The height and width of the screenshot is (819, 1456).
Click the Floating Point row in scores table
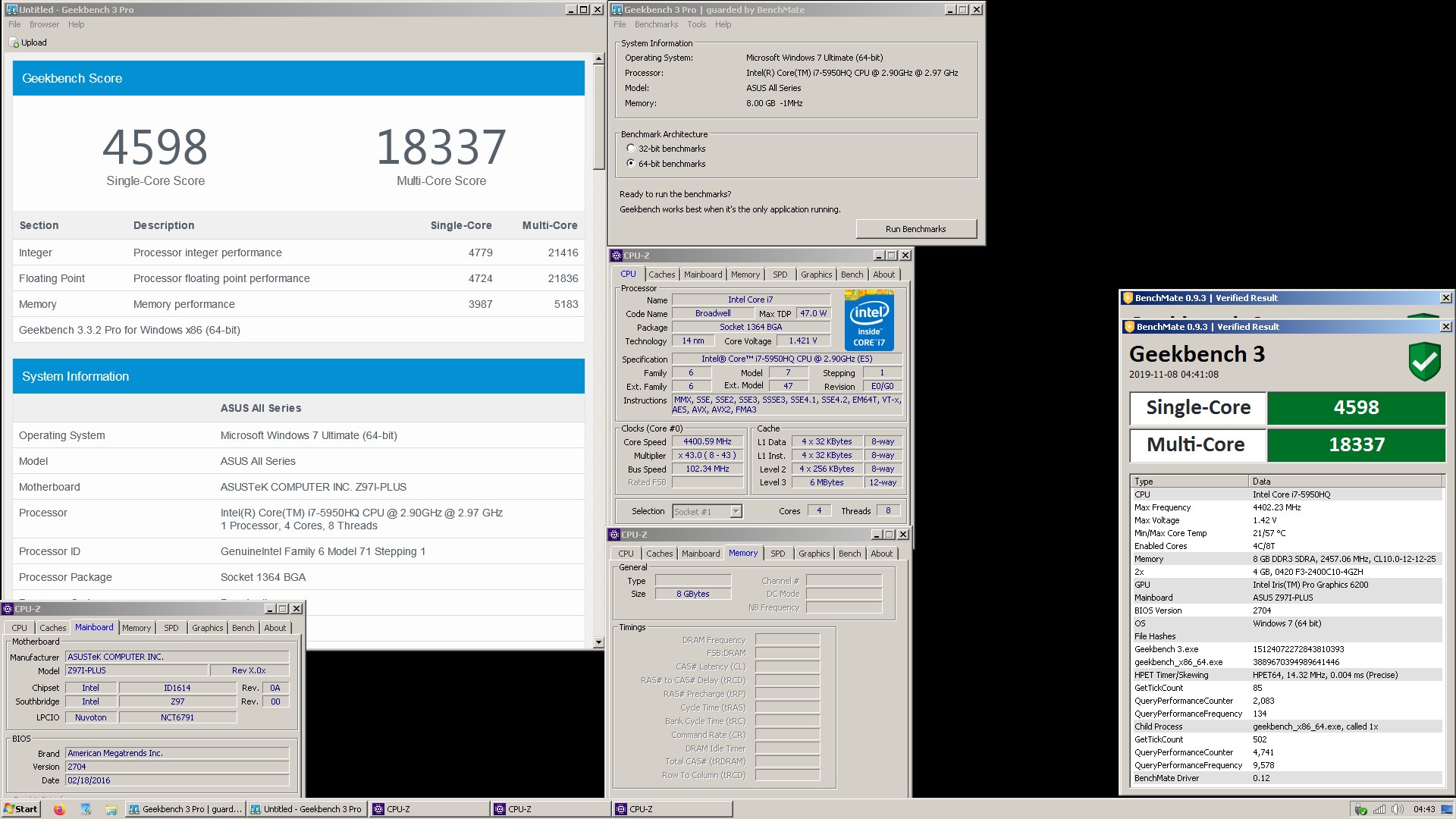point(298,279)
